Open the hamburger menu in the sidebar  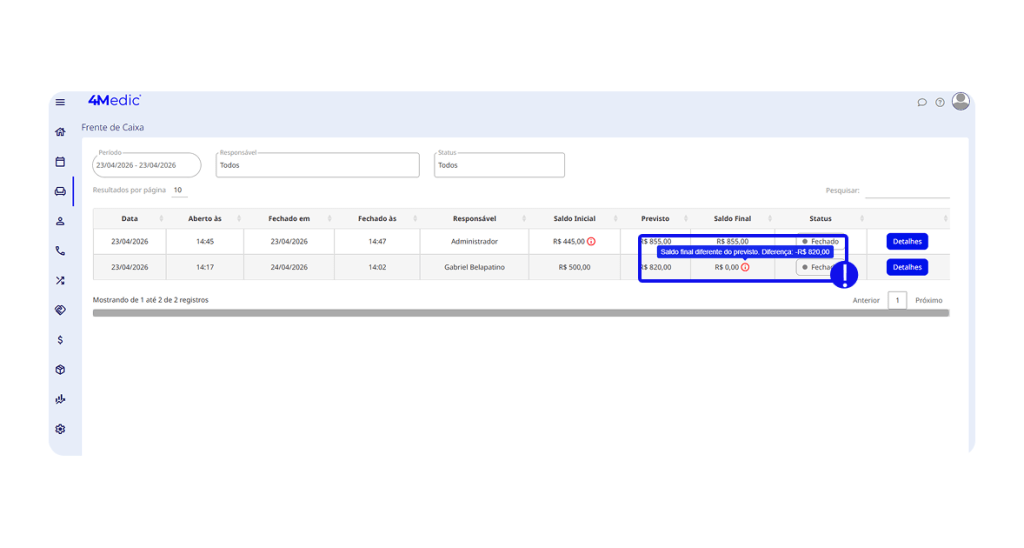click(x=60, y=102)
